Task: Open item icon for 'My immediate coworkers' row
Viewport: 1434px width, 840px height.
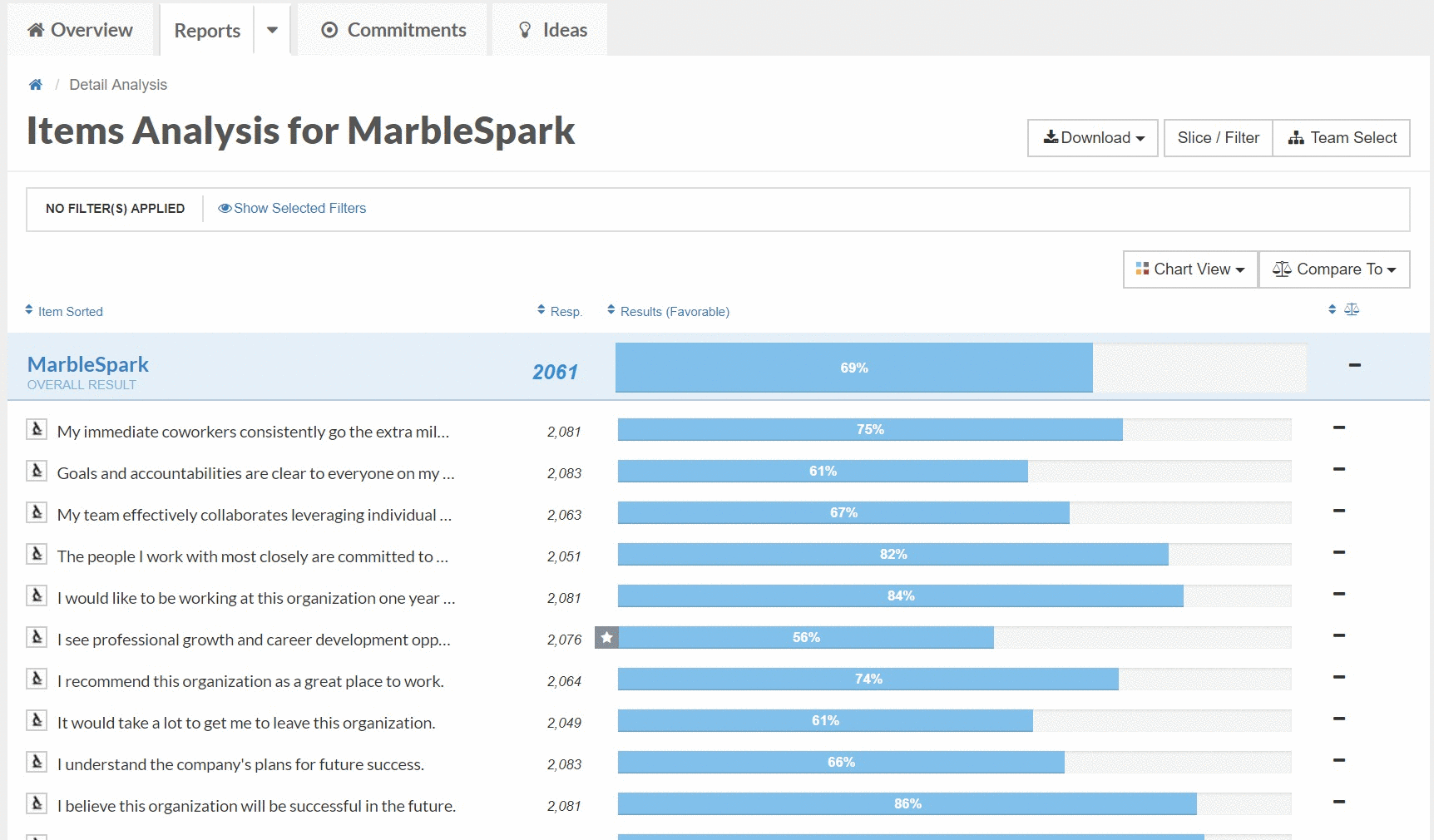Action: point(37,429)
